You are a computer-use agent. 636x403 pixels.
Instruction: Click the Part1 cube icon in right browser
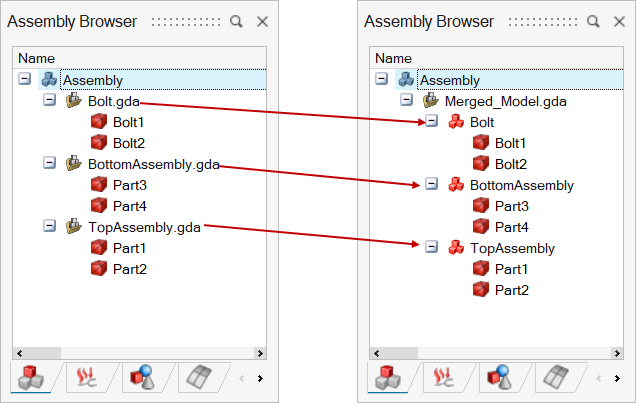click(481, 268)
